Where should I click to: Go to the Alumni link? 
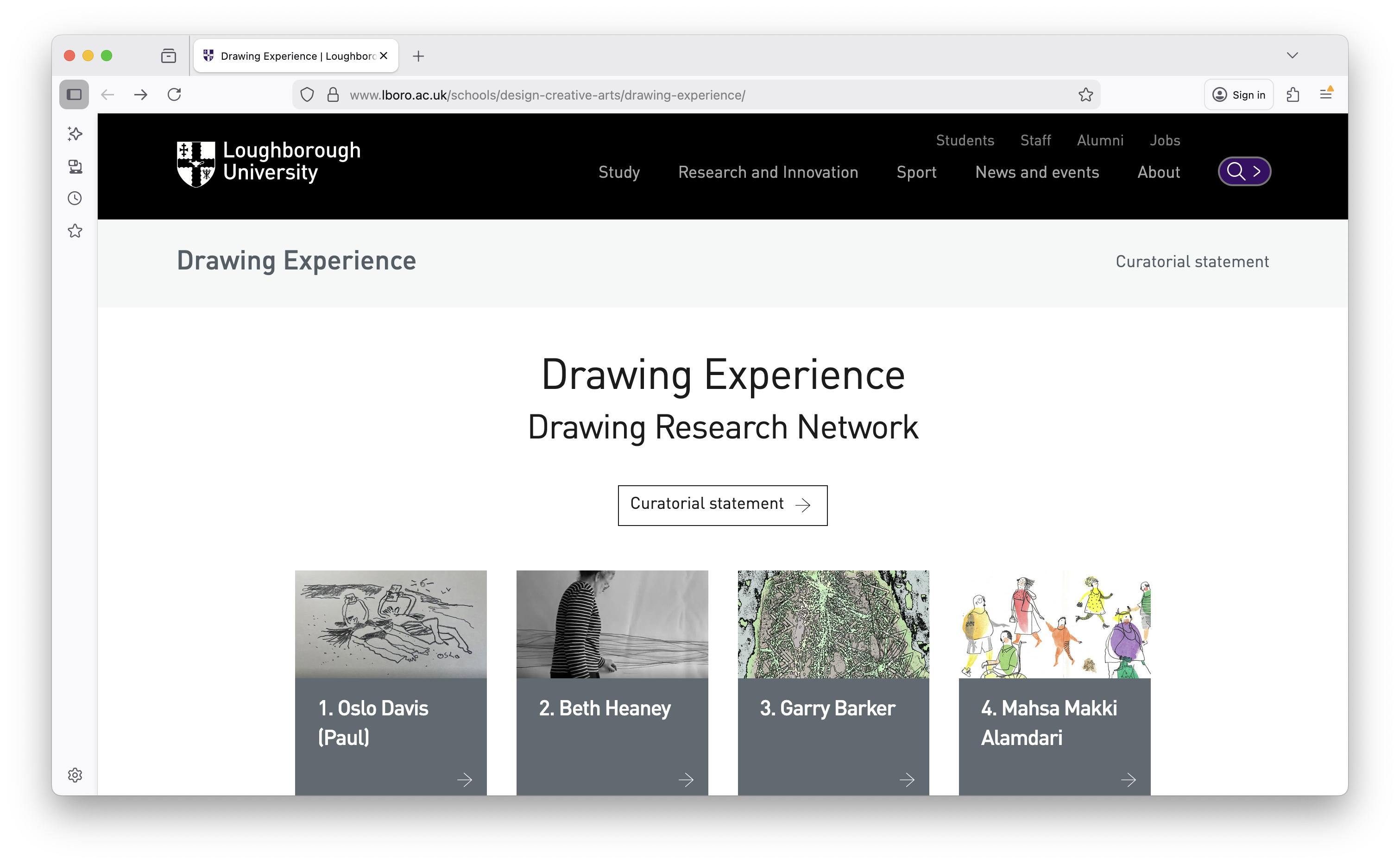(1100, 140)
